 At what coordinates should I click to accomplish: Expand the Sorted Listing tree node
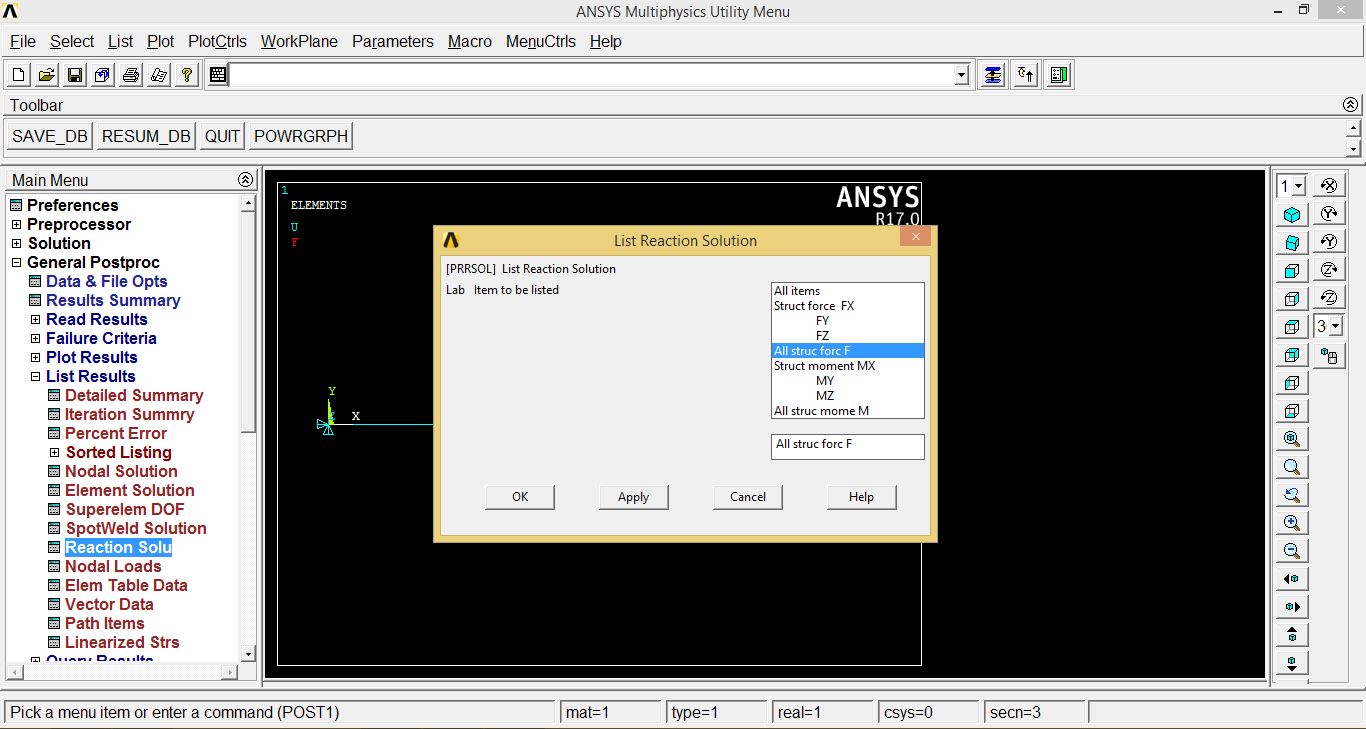[x=55, y=452]
